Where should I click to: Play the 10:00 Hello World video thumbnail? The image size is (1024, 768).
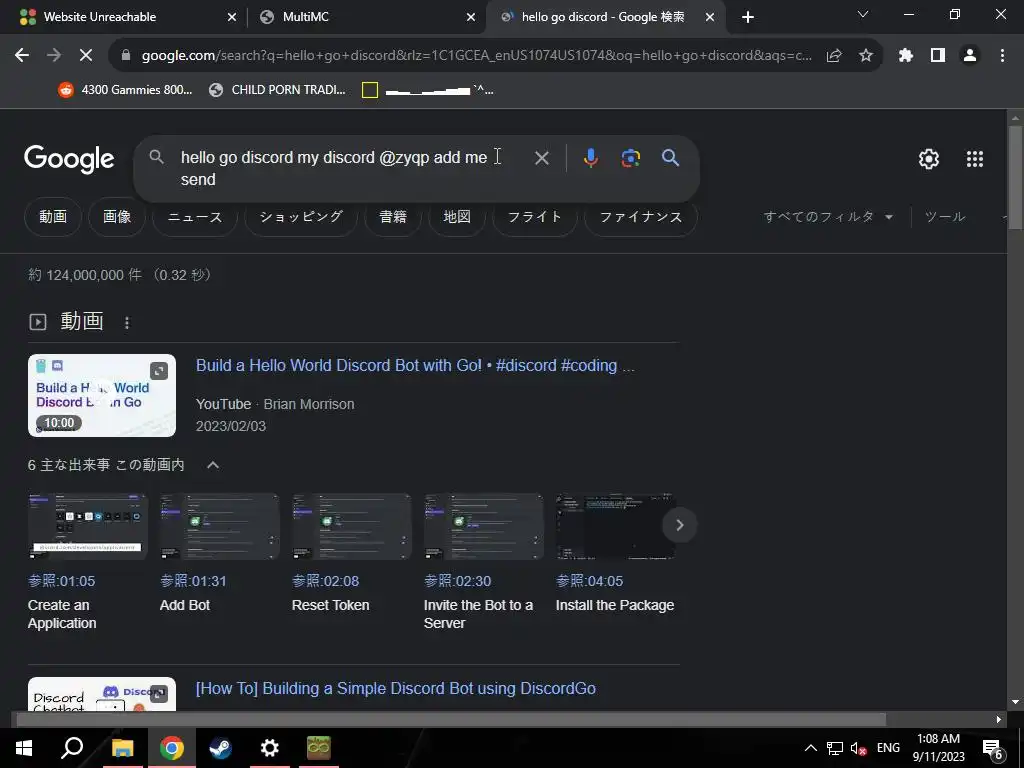(102, 396)
